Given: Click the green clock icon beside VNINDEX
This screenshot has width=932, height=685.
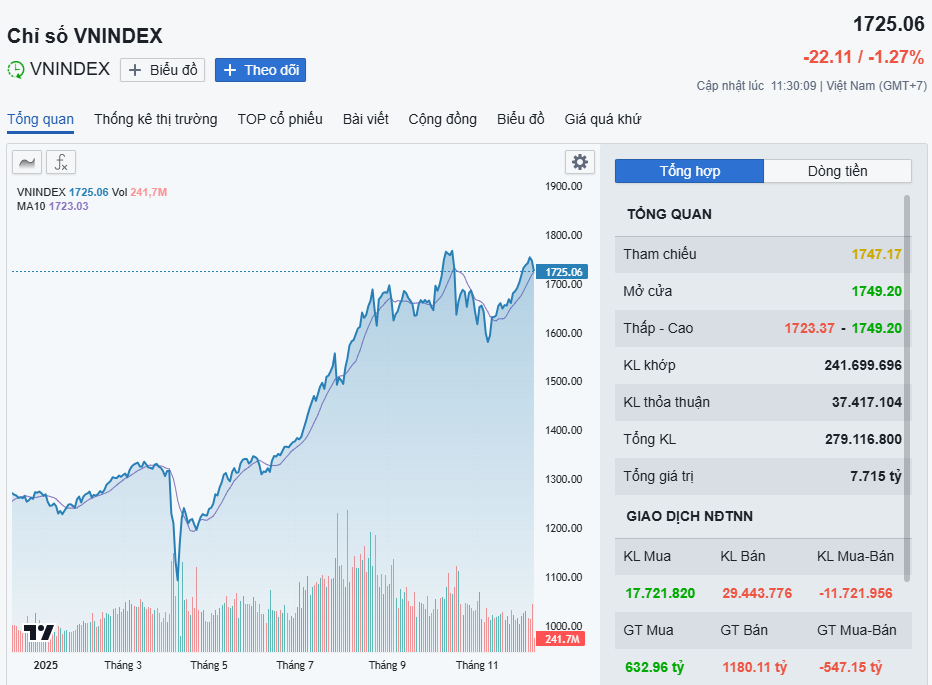Looking at the screenshot, I should click(x=16, y=70).
